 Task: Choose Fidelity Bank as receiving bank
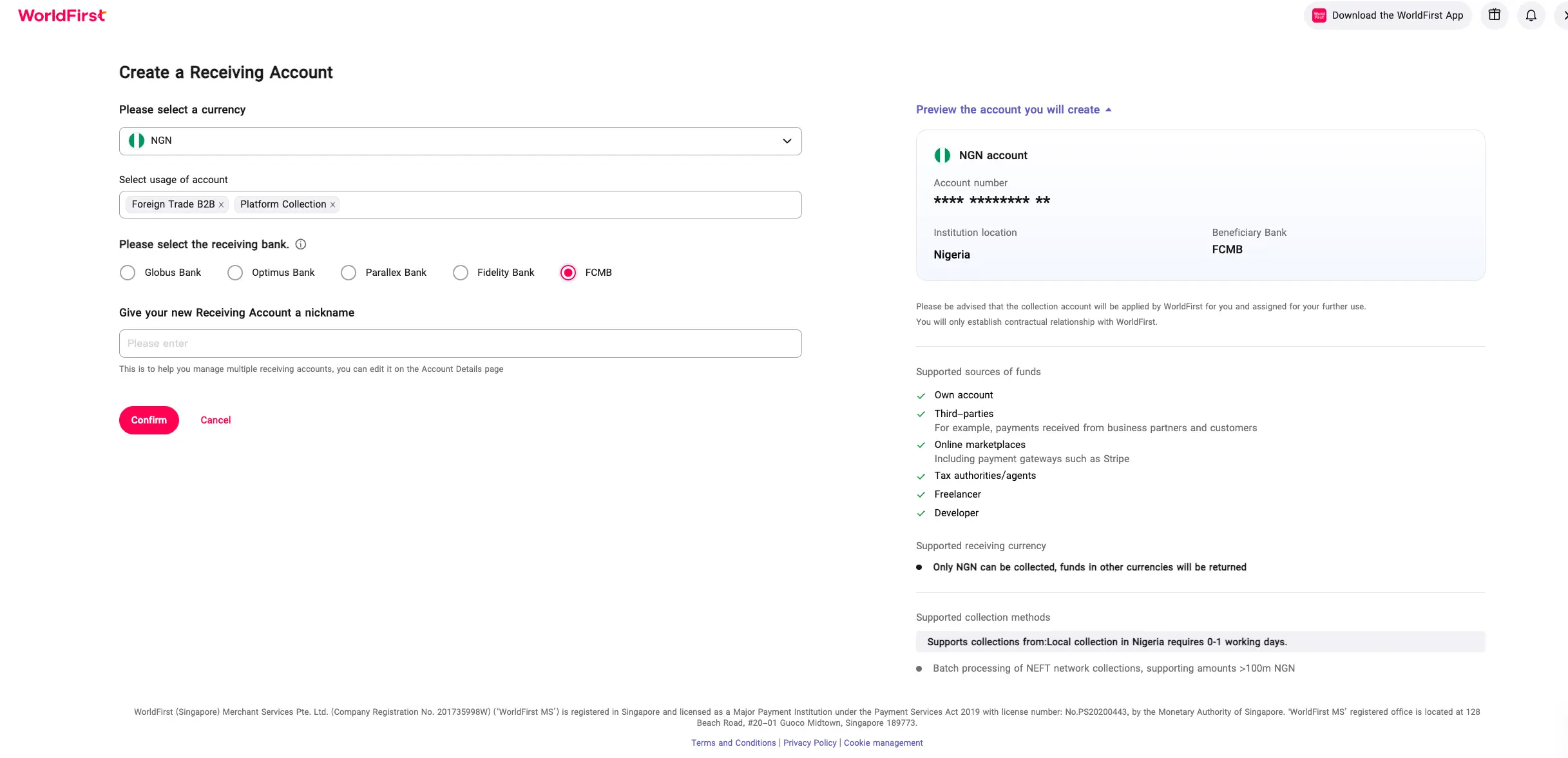pos(461,273)
